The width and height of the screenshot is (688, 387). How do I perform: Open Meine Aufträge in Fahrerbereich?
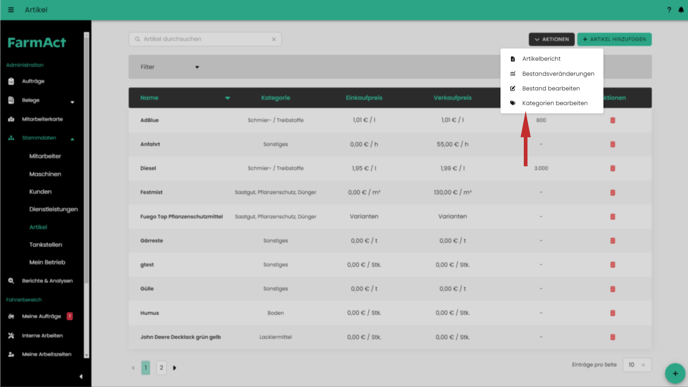(x=41, y=316)
